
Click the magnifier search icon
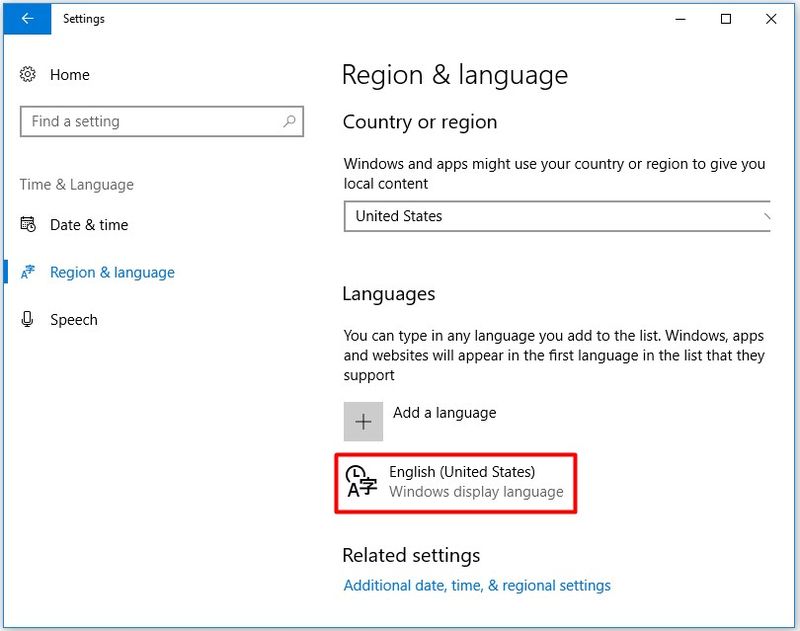pos(289,121)
